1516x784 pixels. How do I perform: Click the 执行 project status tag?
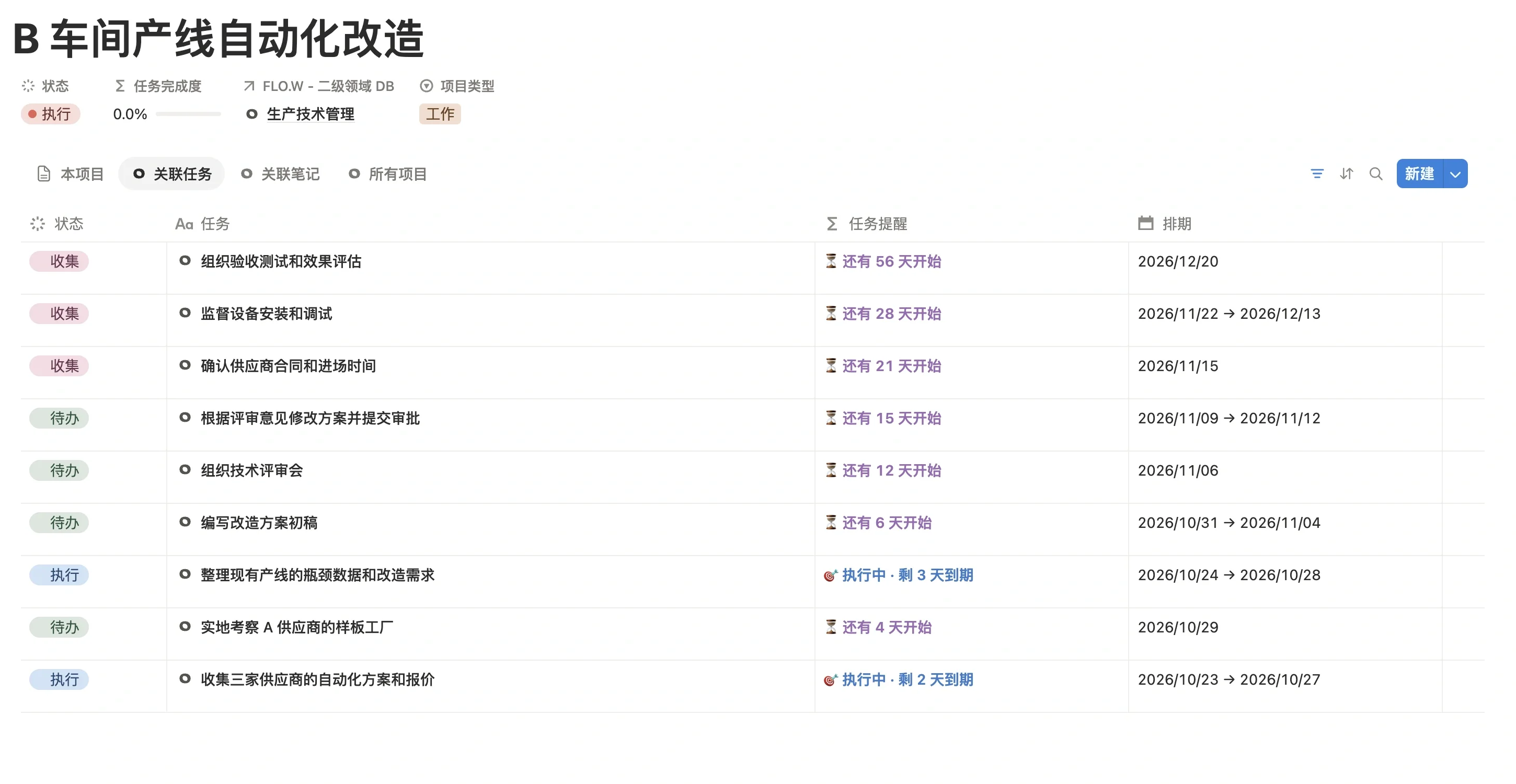50,113
